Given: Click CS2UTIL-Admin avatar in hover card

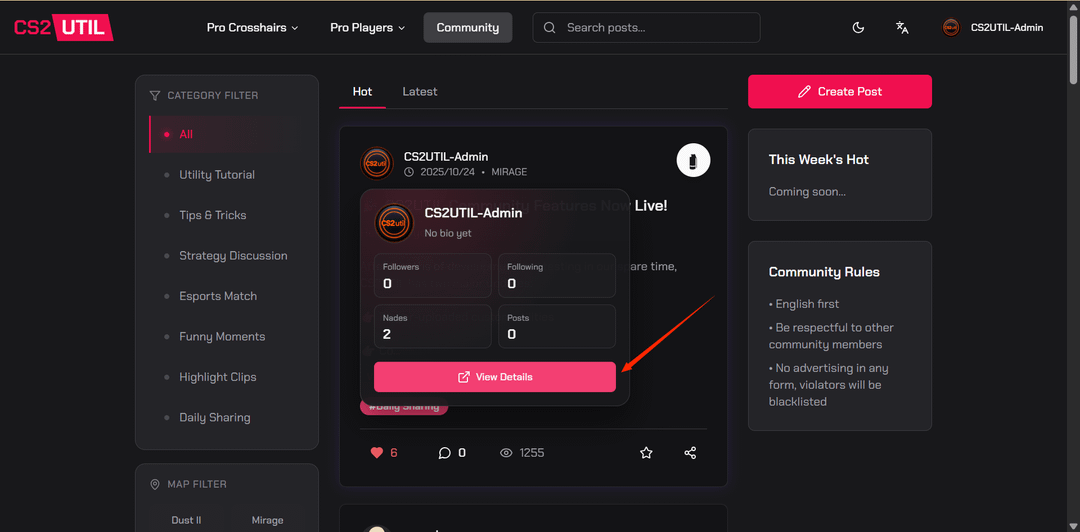Looking at the screenshot, I should [393, 223].
